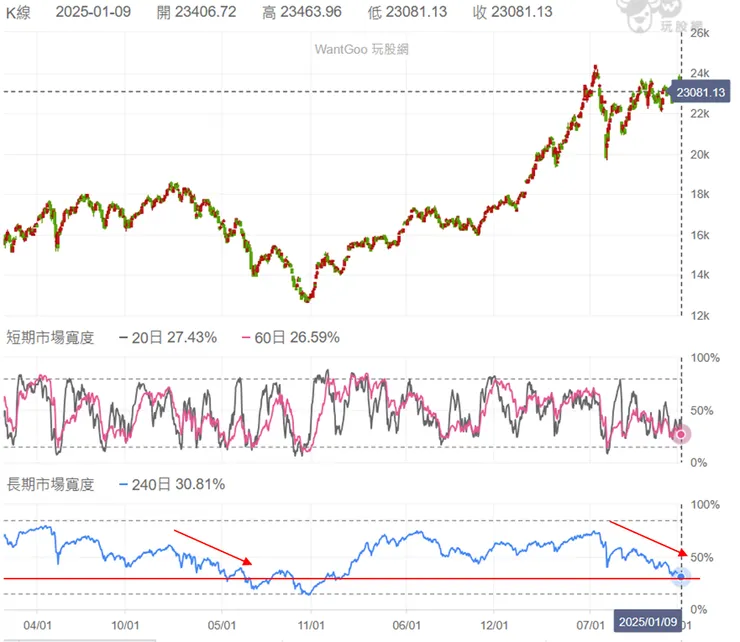Click the pink end-point marker on 60日 line

681,434
